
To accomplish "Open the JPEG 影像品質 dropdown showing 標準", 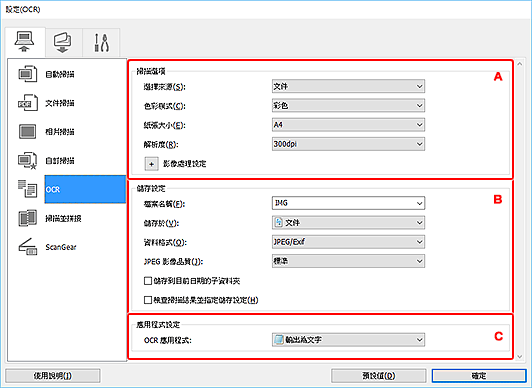I will tap(348, 261).
